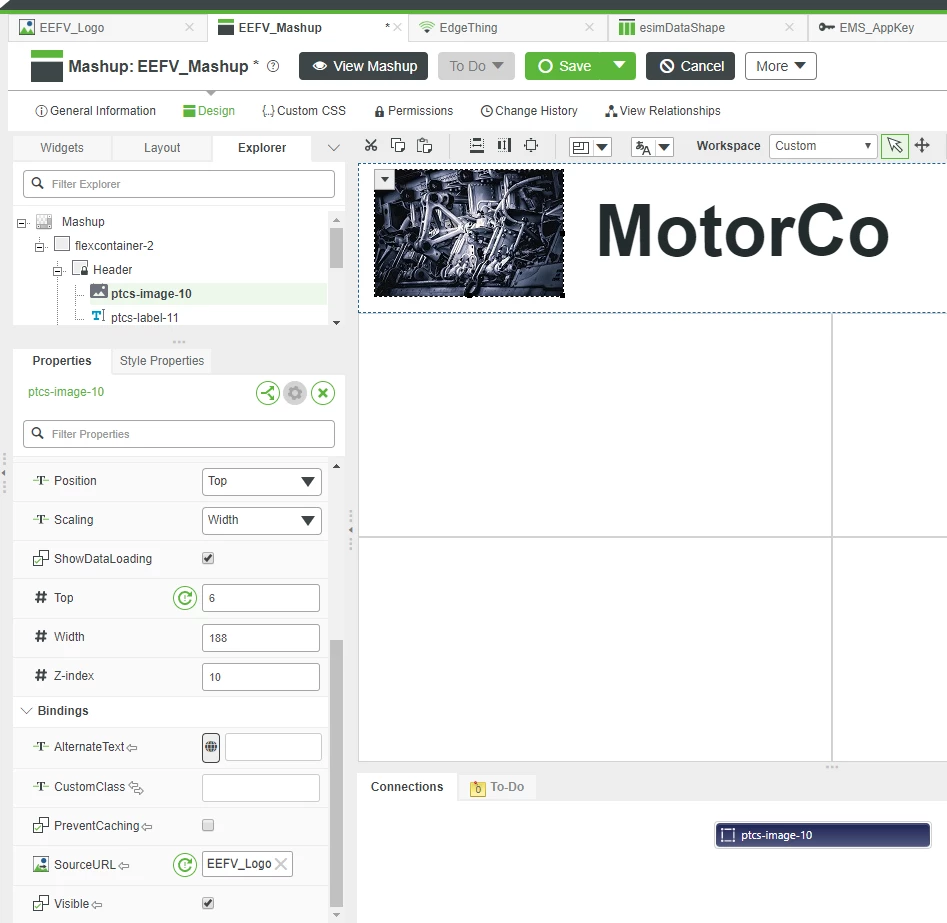Uncheck the Visible property checkbox

[x=208, y=902]
